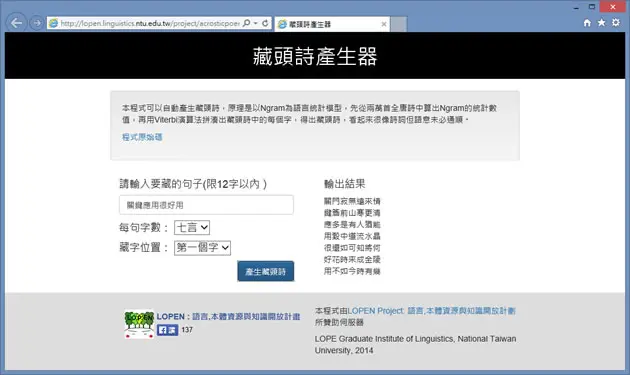
Task: Expand the 藏字位置 第一個字 dropdown
Action: tap(202, 248)
